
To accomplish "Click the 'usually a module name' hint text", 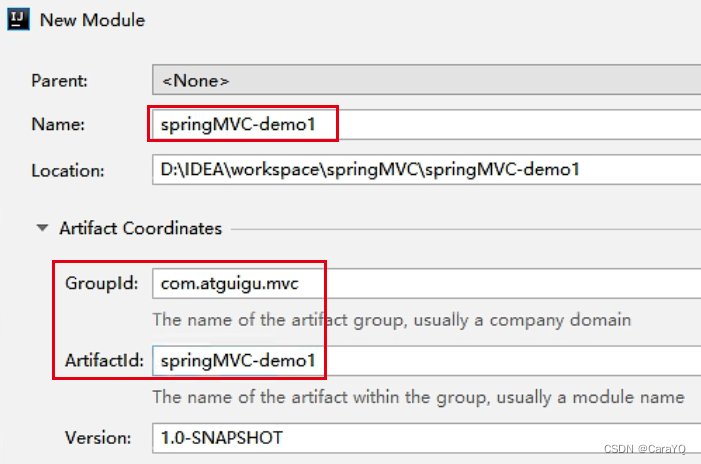I will click(x=590, y=397).
